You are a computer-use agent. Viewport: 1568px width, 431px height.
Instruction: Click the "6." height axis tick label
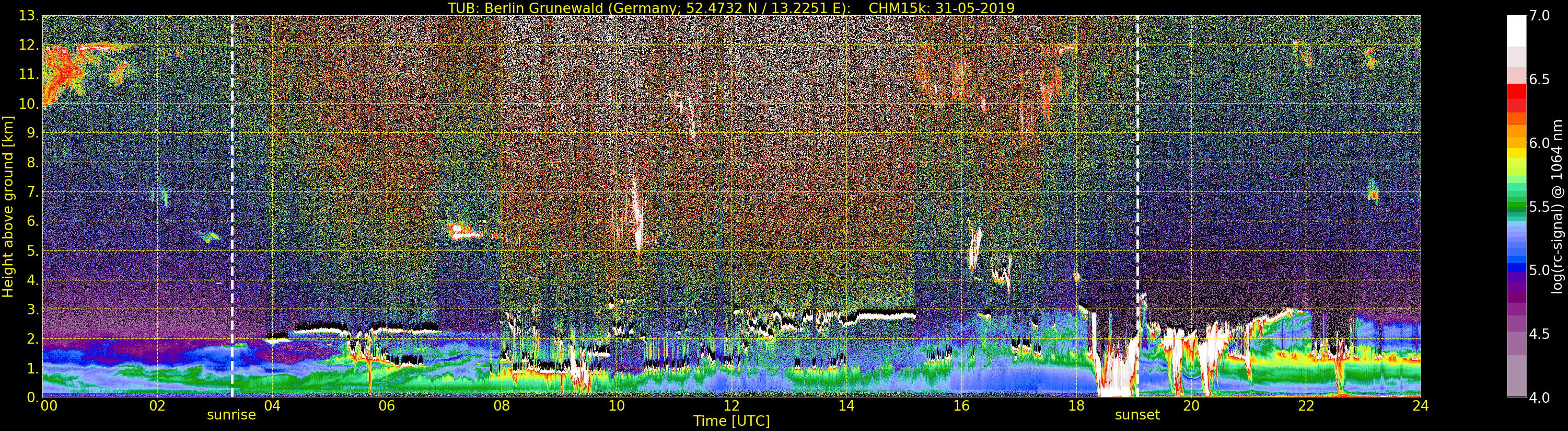pos(33,221)
